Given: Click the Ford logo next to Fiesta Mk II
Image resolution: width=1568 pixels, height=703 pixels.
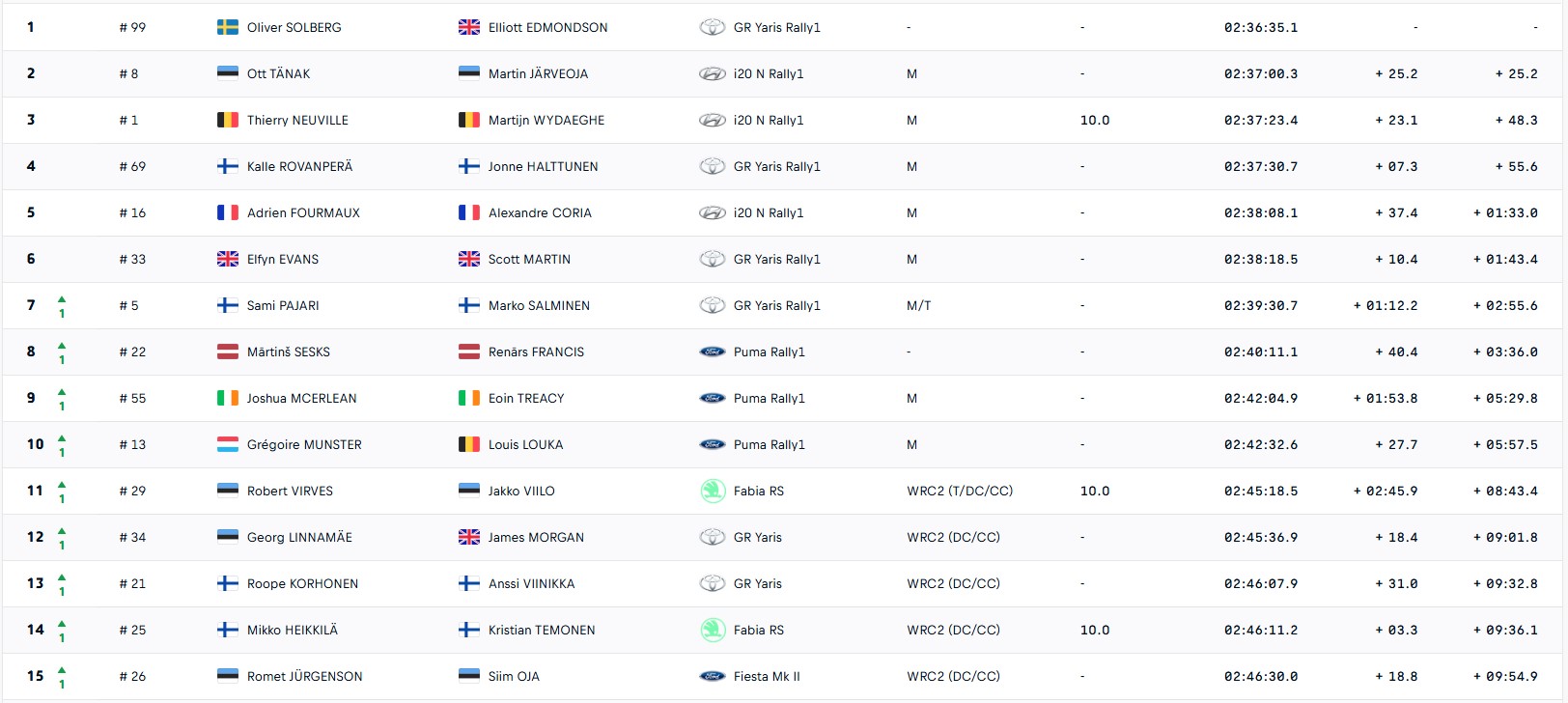Looking at the screenshot, I should (x=713, y=676).
